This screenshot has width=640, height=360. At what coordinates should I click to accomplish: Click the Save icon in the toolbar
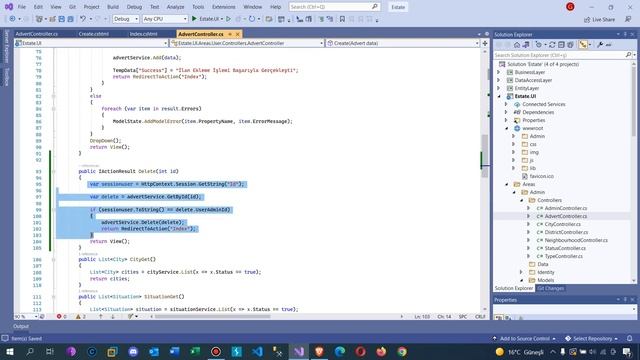(x=62, y=19)
